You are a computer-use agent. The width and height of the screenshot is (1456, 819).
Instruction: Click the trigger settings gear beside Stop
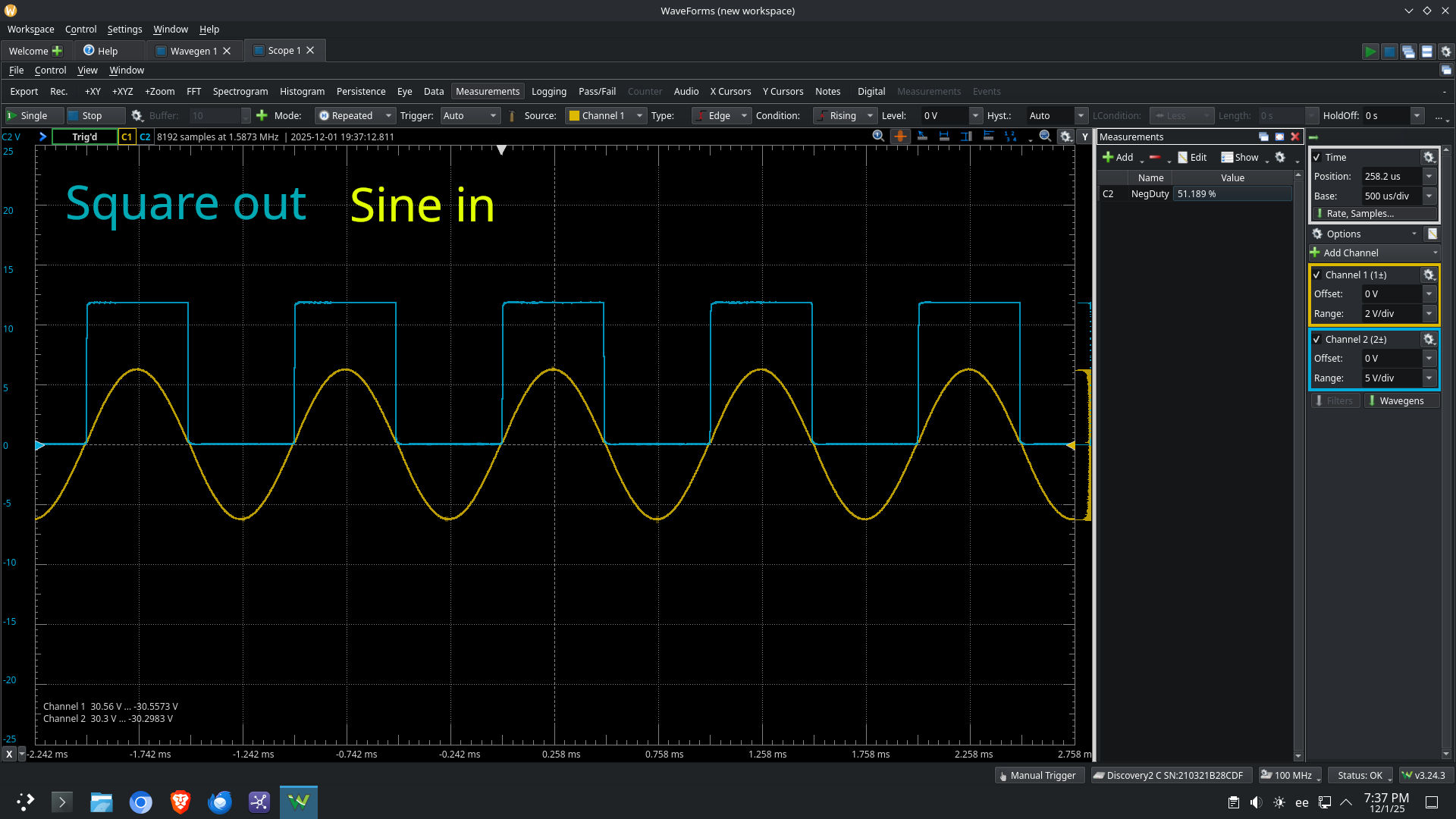(x=137, y=116)
